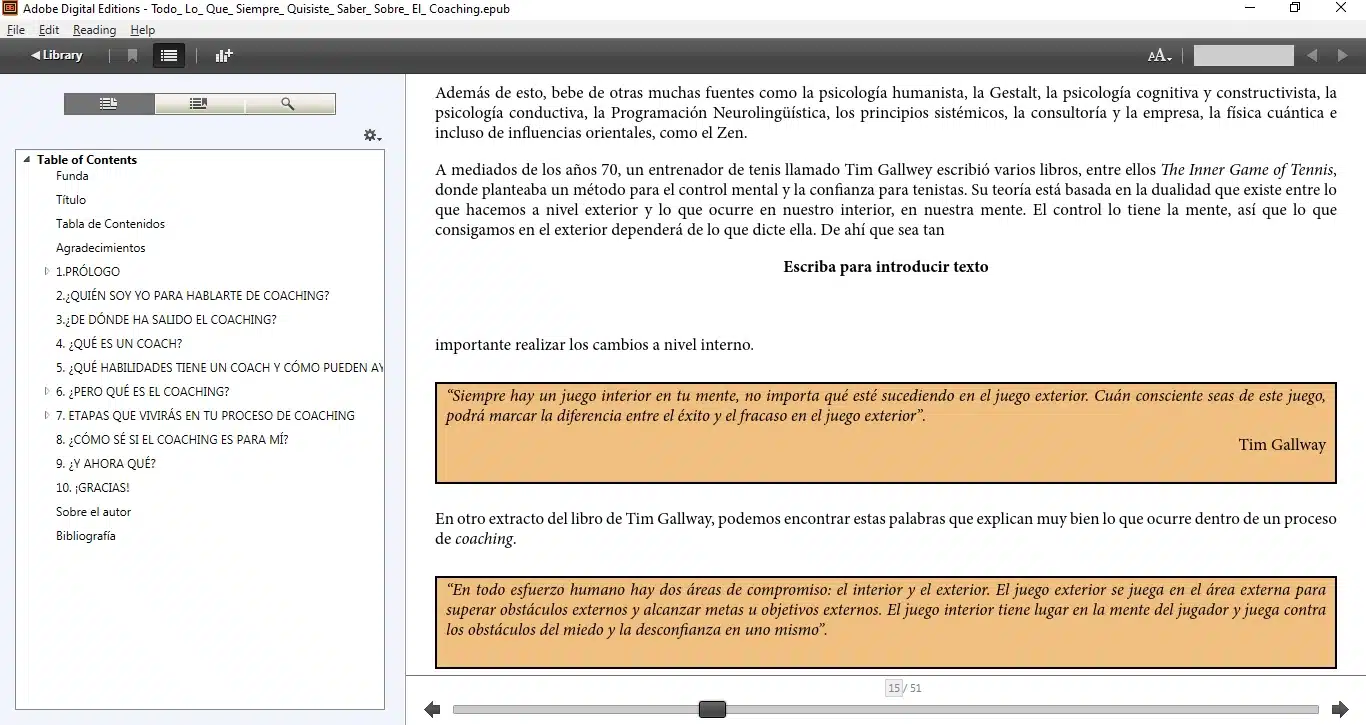
Task: Open 3.¿DE DÓNDE HA SALIDO EL COACHING?
Action: click(166, 320)
